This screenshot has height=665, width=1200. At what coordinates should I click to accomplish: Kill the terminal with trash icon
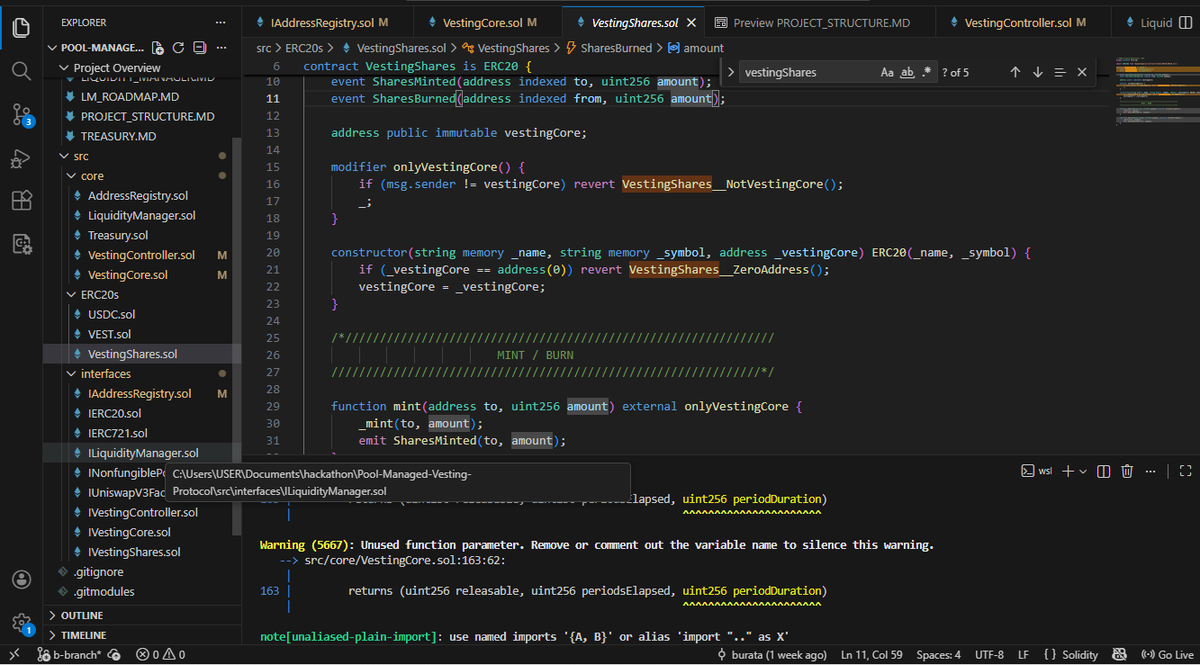pyautogui.click(x=1127, y=471)
